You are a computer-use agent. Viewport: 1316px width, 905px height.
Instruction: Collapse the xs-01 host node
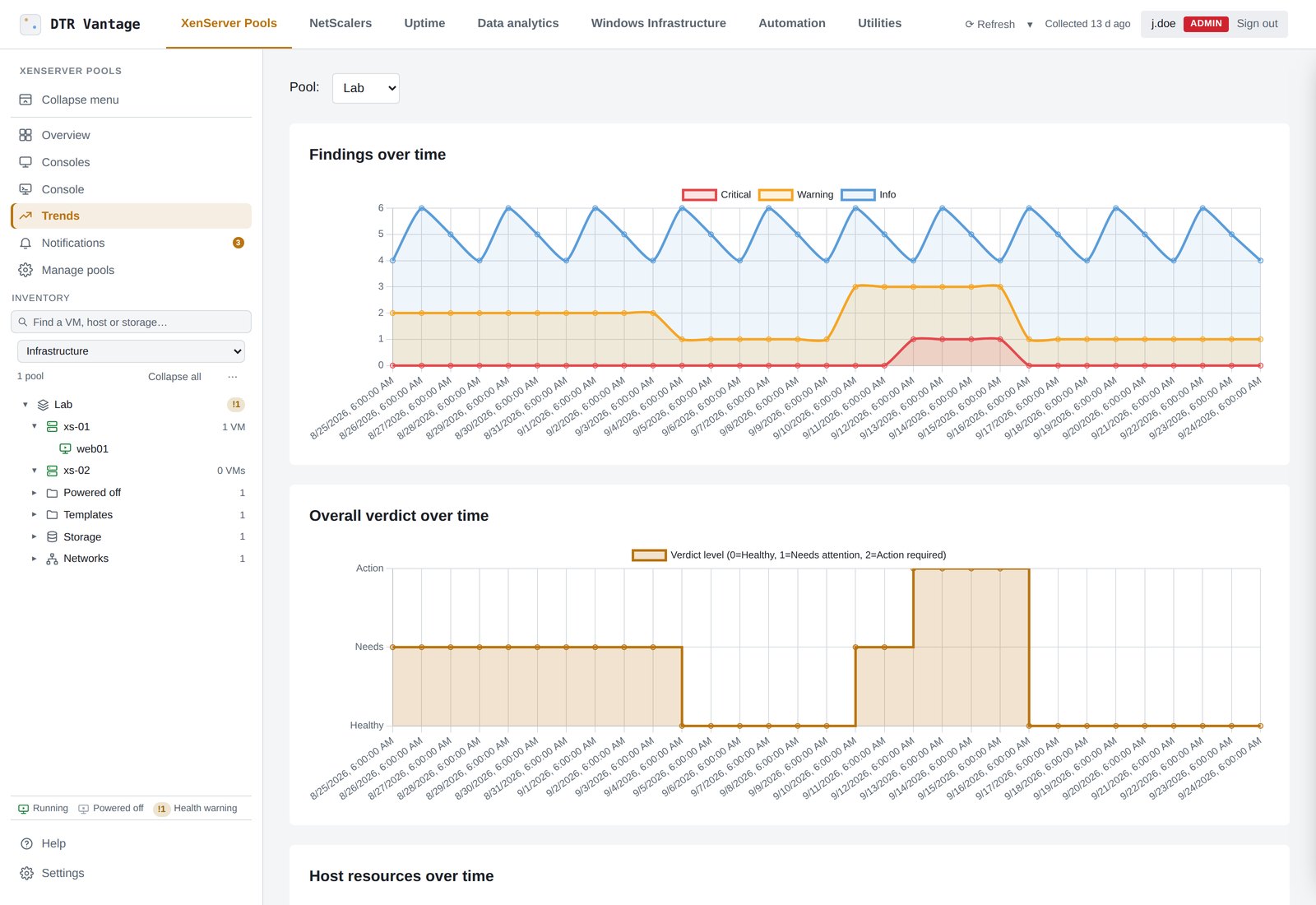(34, 426)
